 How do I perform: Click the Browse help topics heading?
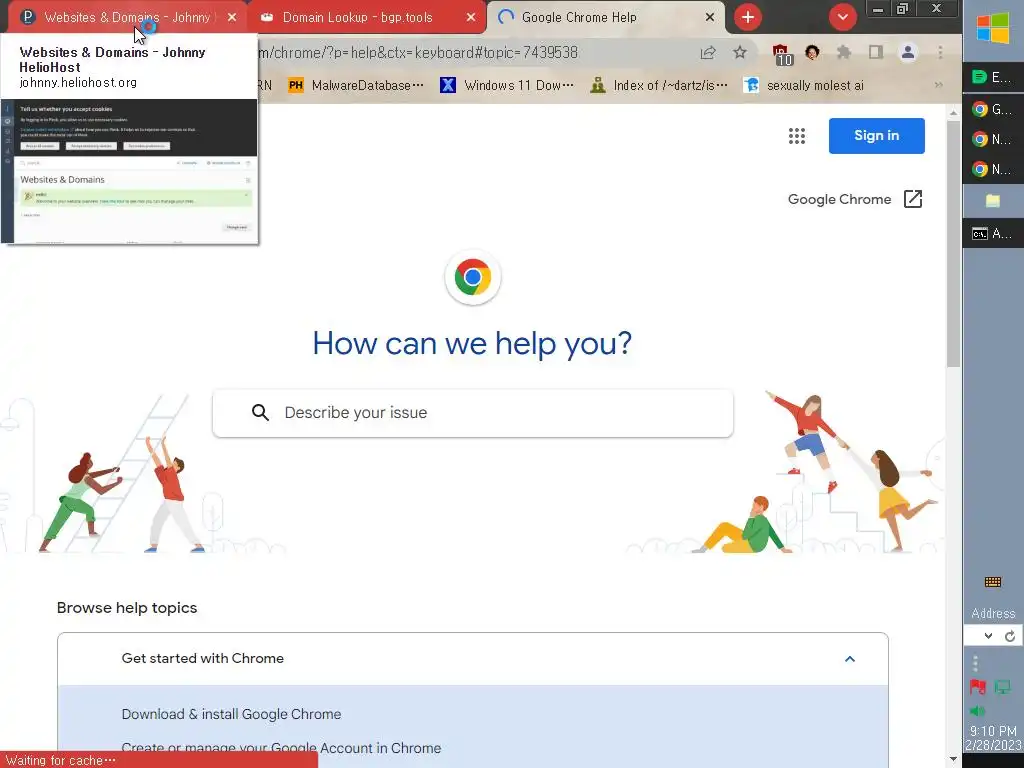point(127,608)
